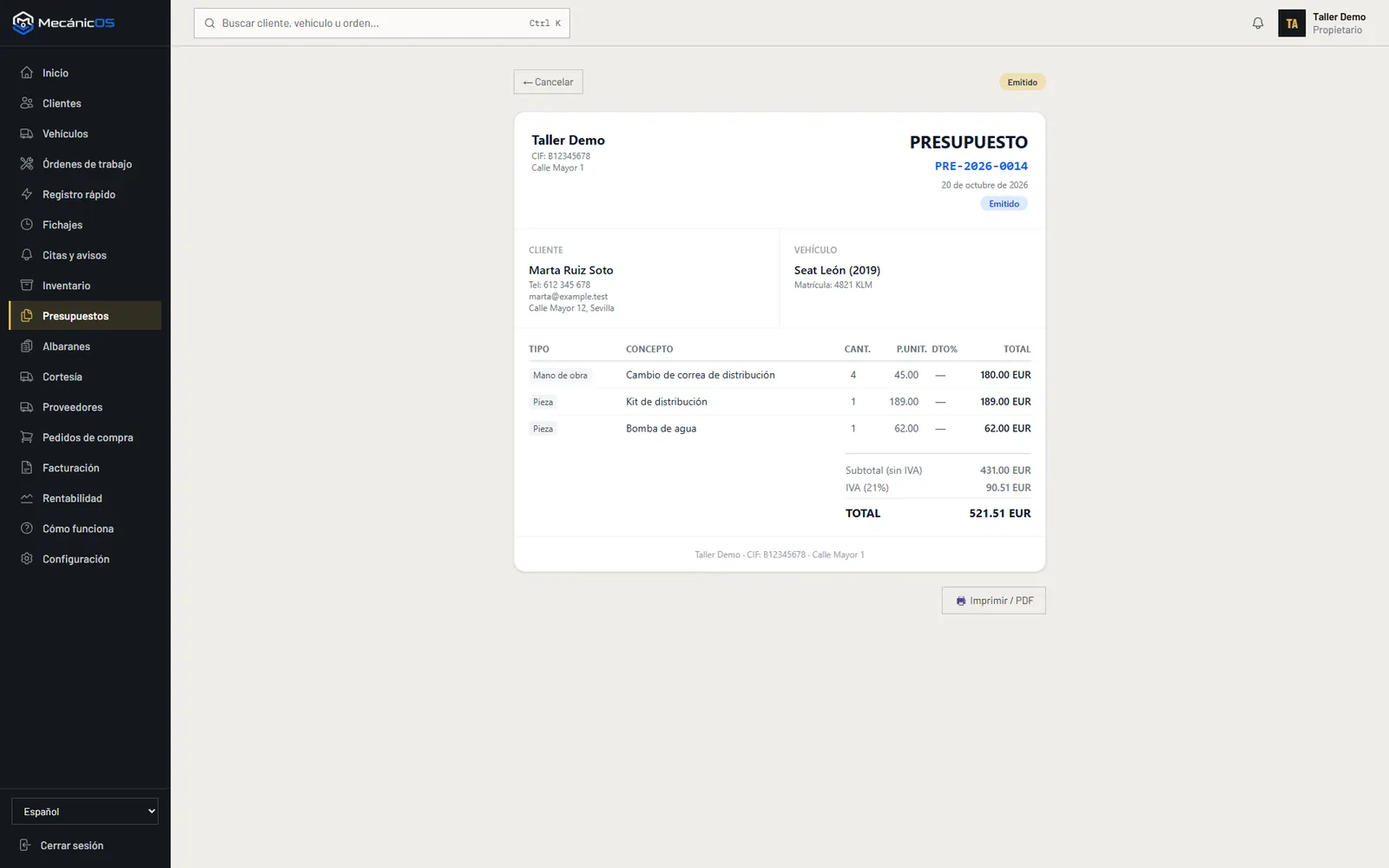Click client name Marta Ruiz Soto
The width and height of the screenshot is (1389, 868).
pos(571,270)
